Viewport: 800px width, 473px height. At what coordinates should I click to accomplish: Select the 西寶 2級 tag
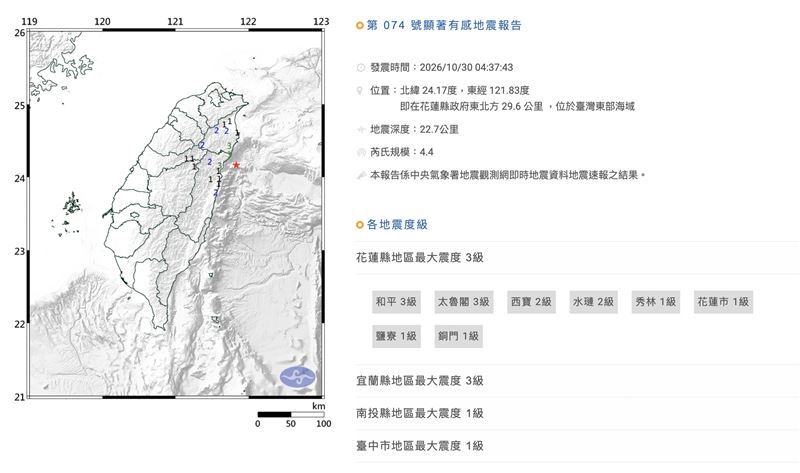pos(531,302)
